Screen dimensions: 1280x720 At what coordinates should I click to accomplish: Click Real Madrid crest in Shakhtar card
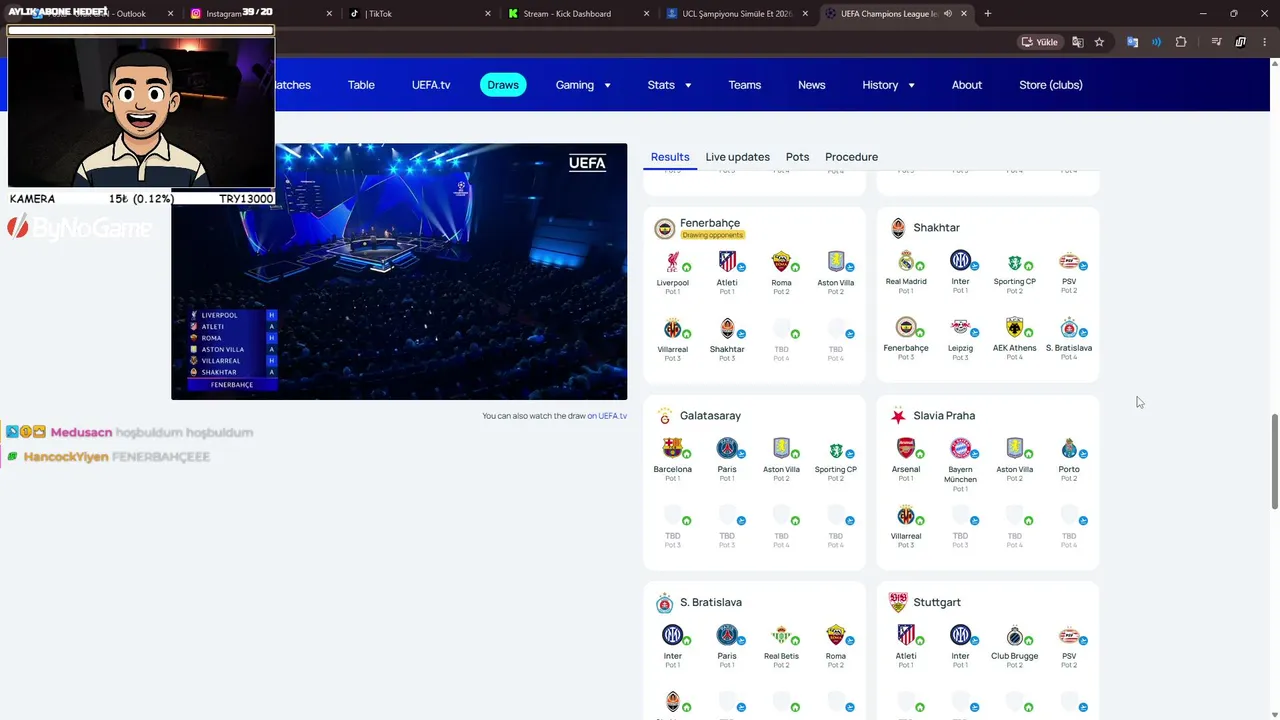click(906, 261)
